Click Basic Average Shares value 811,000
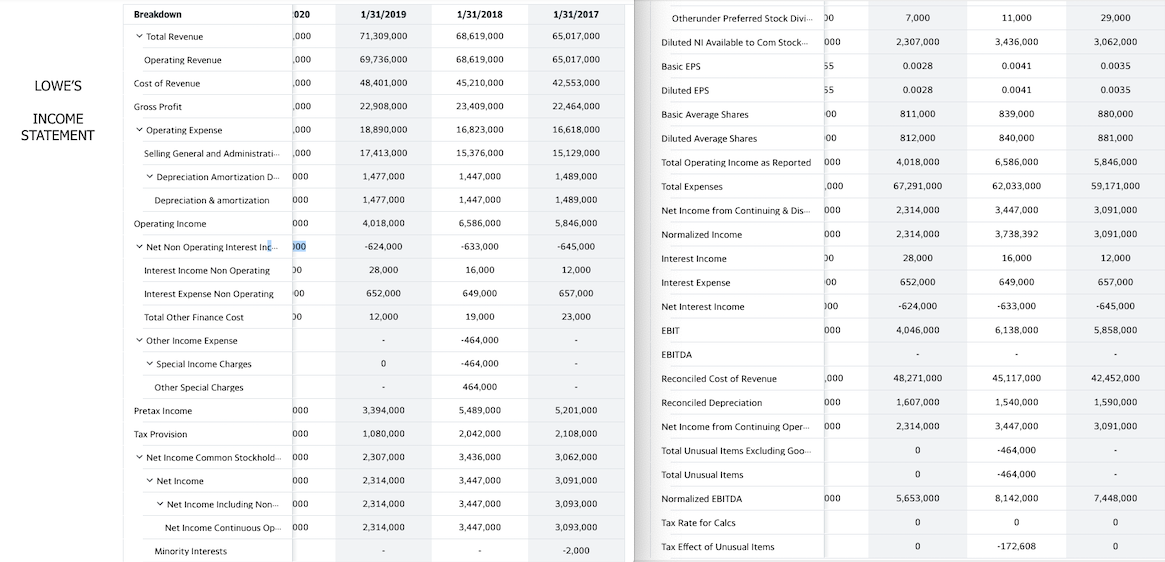Image resolution: width=1165 pixels, height=562 pixels. pyautogui.click(x=918, y=115)
